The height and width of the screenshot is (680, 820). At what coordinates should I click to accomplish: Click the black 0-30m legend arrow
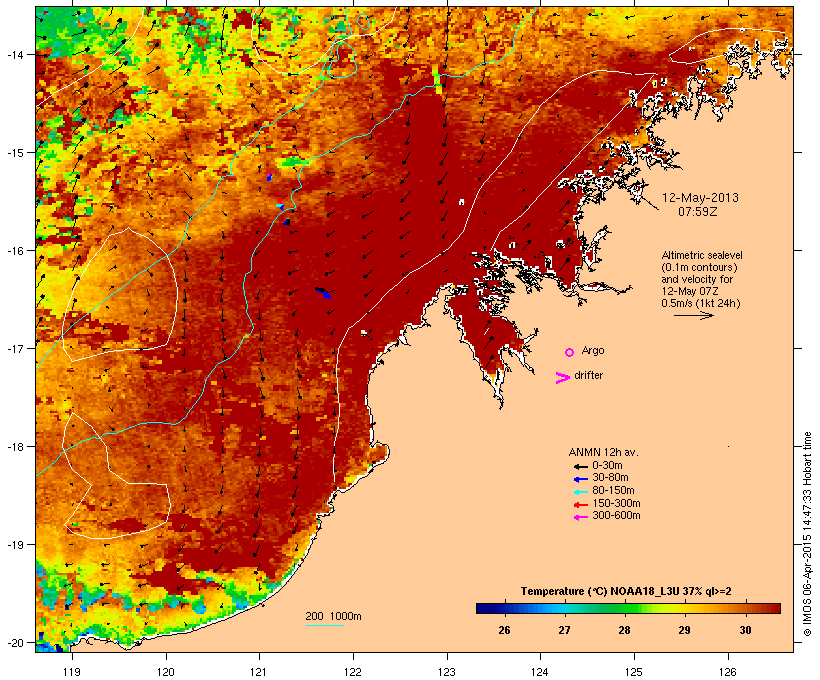tap(581, 466)
